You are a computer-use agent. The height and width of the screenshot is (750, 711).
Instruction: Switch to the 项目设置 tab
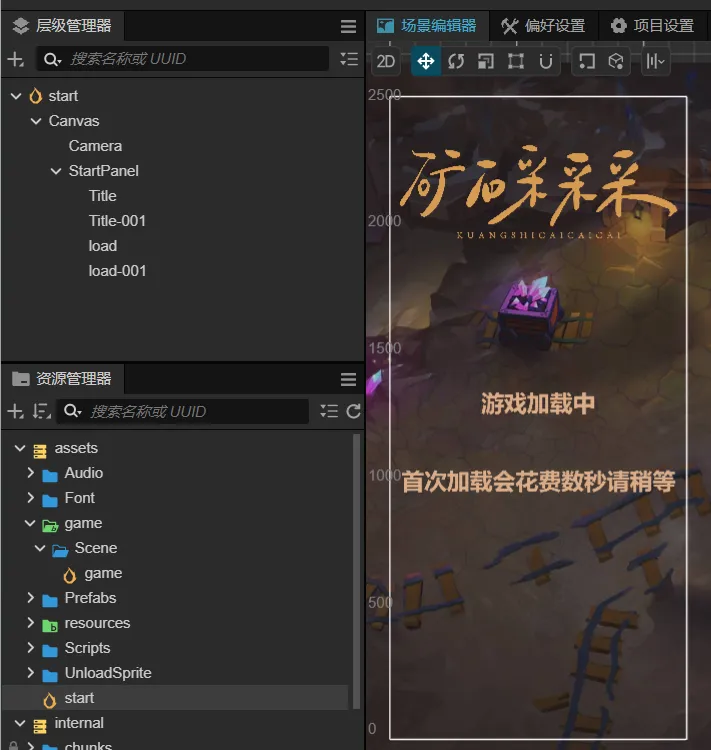(653, 26)
